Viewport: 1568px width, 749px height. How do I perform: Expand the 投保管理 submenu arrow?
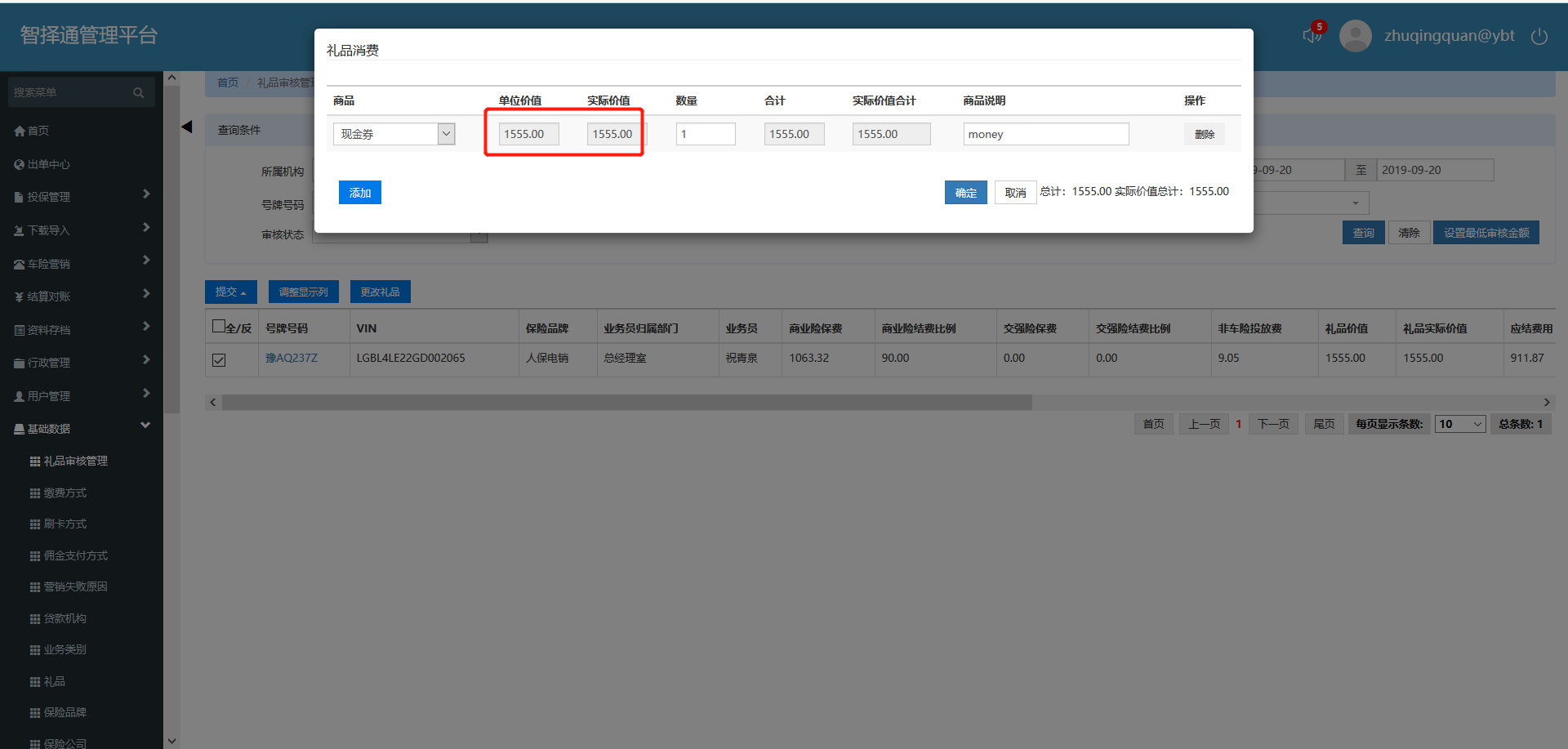pyautogui.click(x=146, y=194)
